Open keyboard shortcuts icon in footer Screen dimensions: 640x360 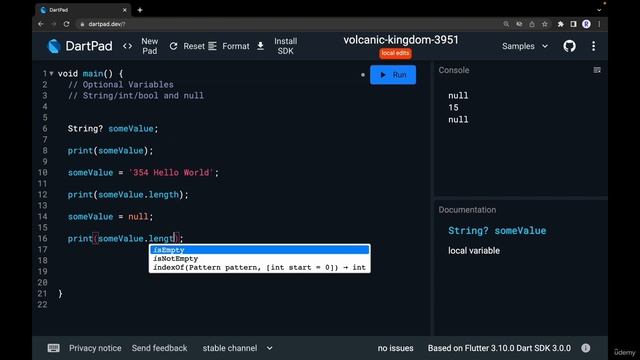pos(53,348)
